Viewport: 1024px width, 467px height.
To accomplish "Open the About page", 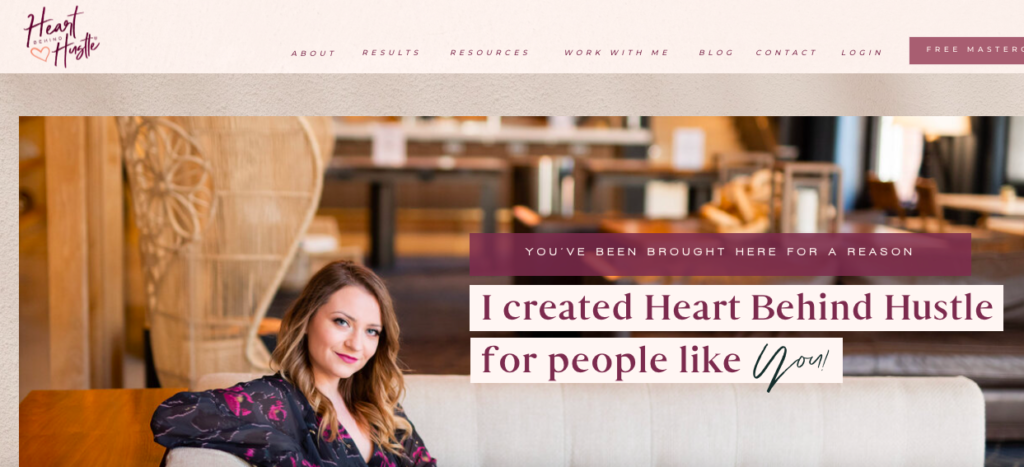I will coord(313,53).
